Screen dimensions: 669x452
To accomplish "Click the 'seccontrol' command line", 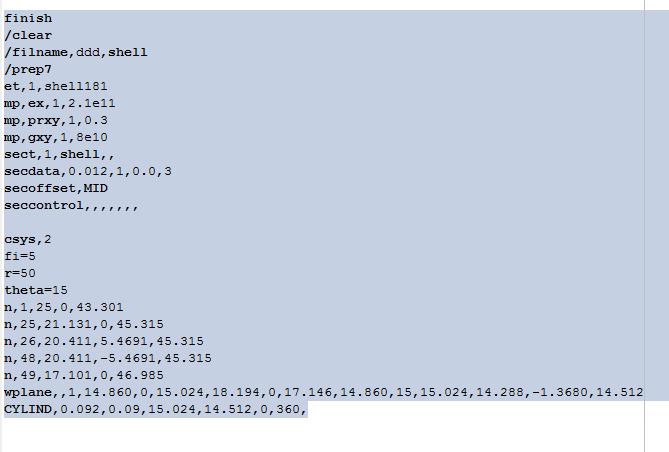I will 70,205.
